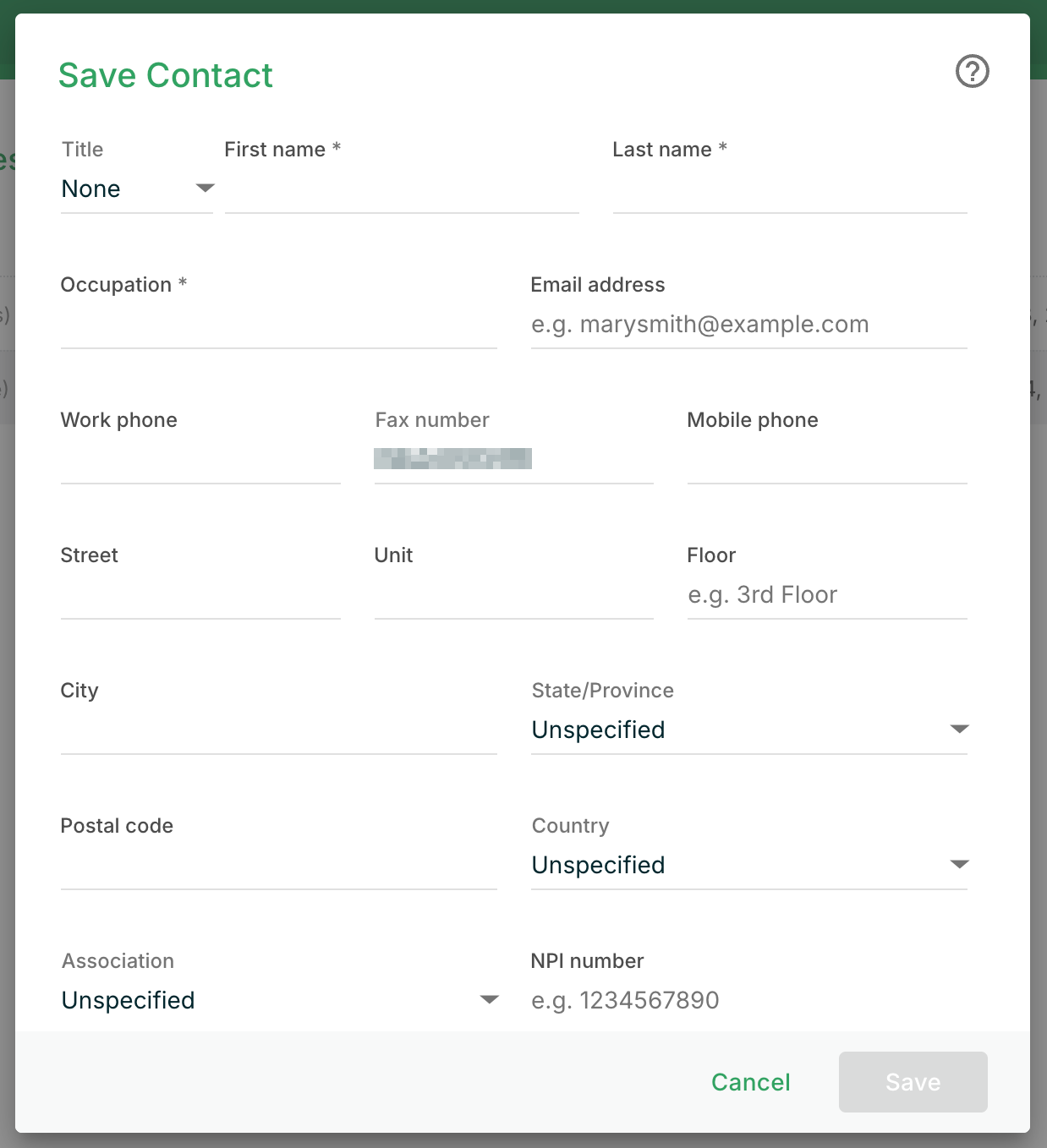The width and height of the screenshot is (1047, 1148).
Task: Select the Street input field
Action: tap(200, 597)
